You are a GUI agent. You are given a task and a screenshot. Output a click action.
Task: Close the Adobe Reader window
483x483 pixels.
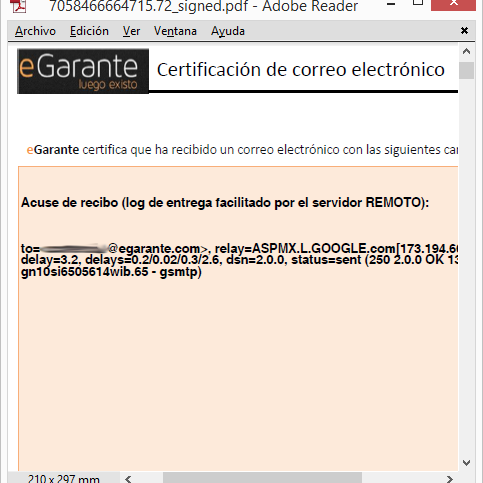[x=453, y=4]
